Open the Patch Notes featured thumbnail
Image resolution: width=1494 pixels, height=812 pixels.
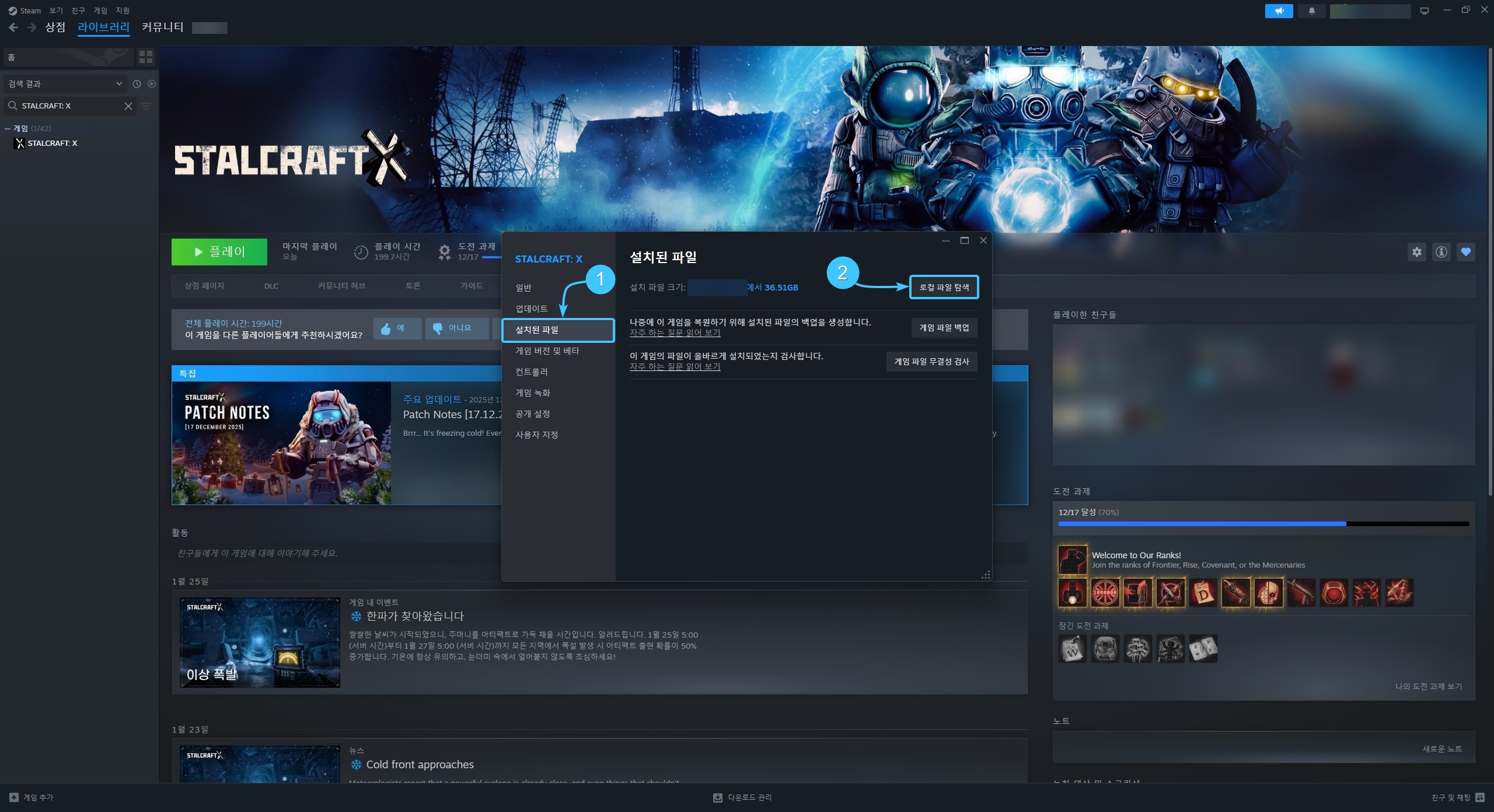tap(281, 443)
